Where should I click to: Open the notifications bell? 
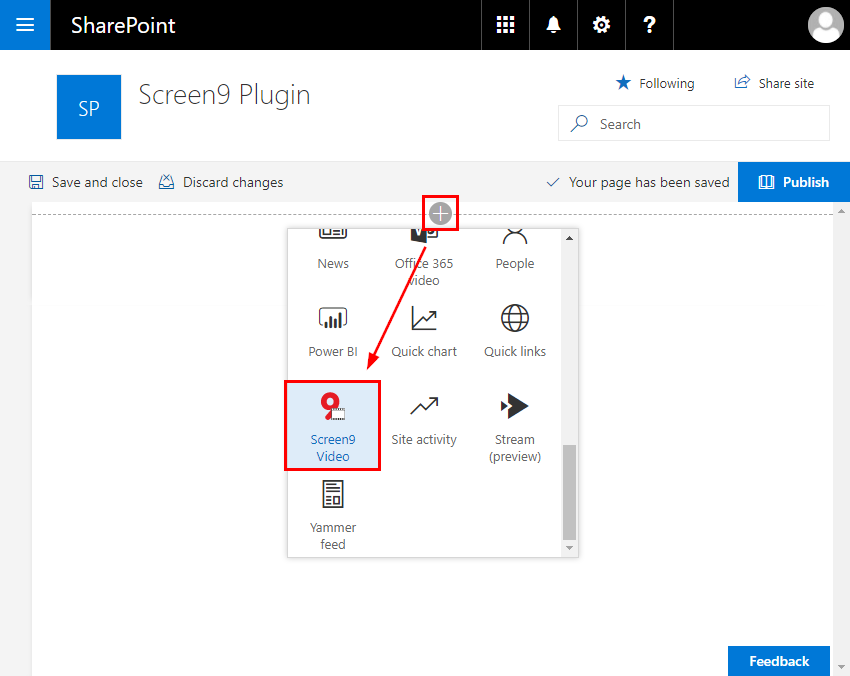(553, 25)
